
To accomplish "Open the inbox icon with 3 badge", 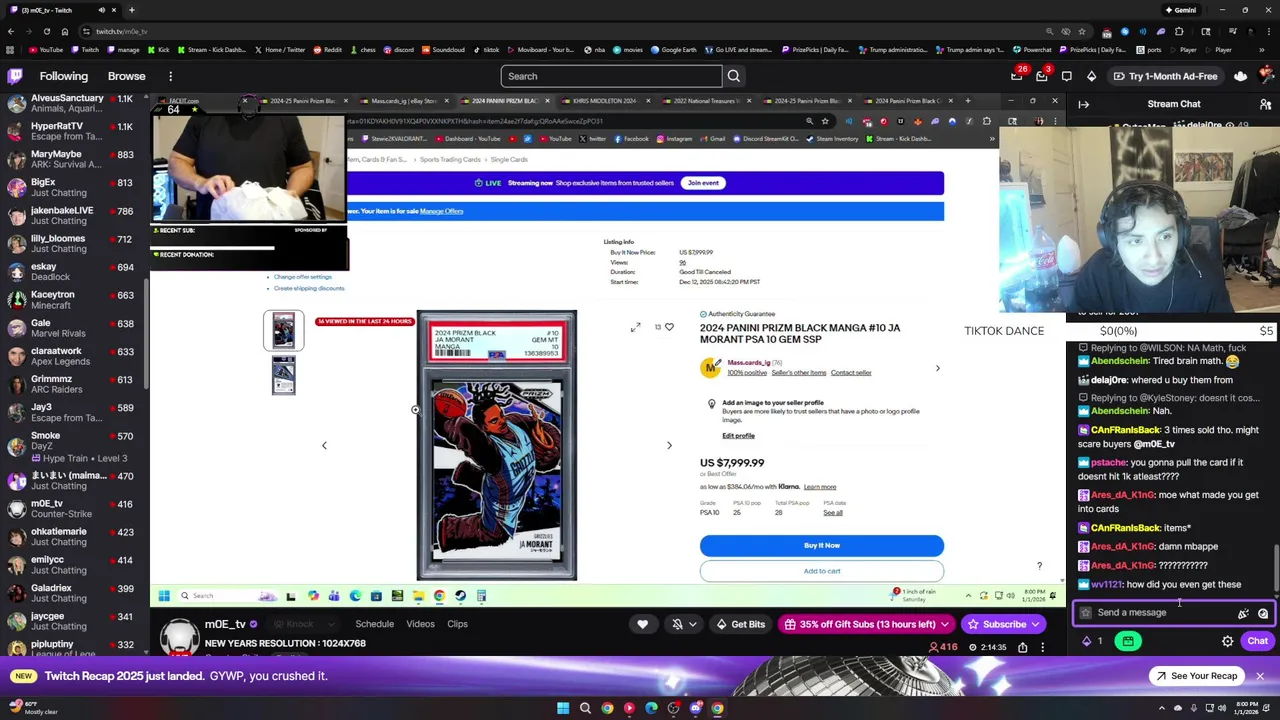I will click(1042, 76).
